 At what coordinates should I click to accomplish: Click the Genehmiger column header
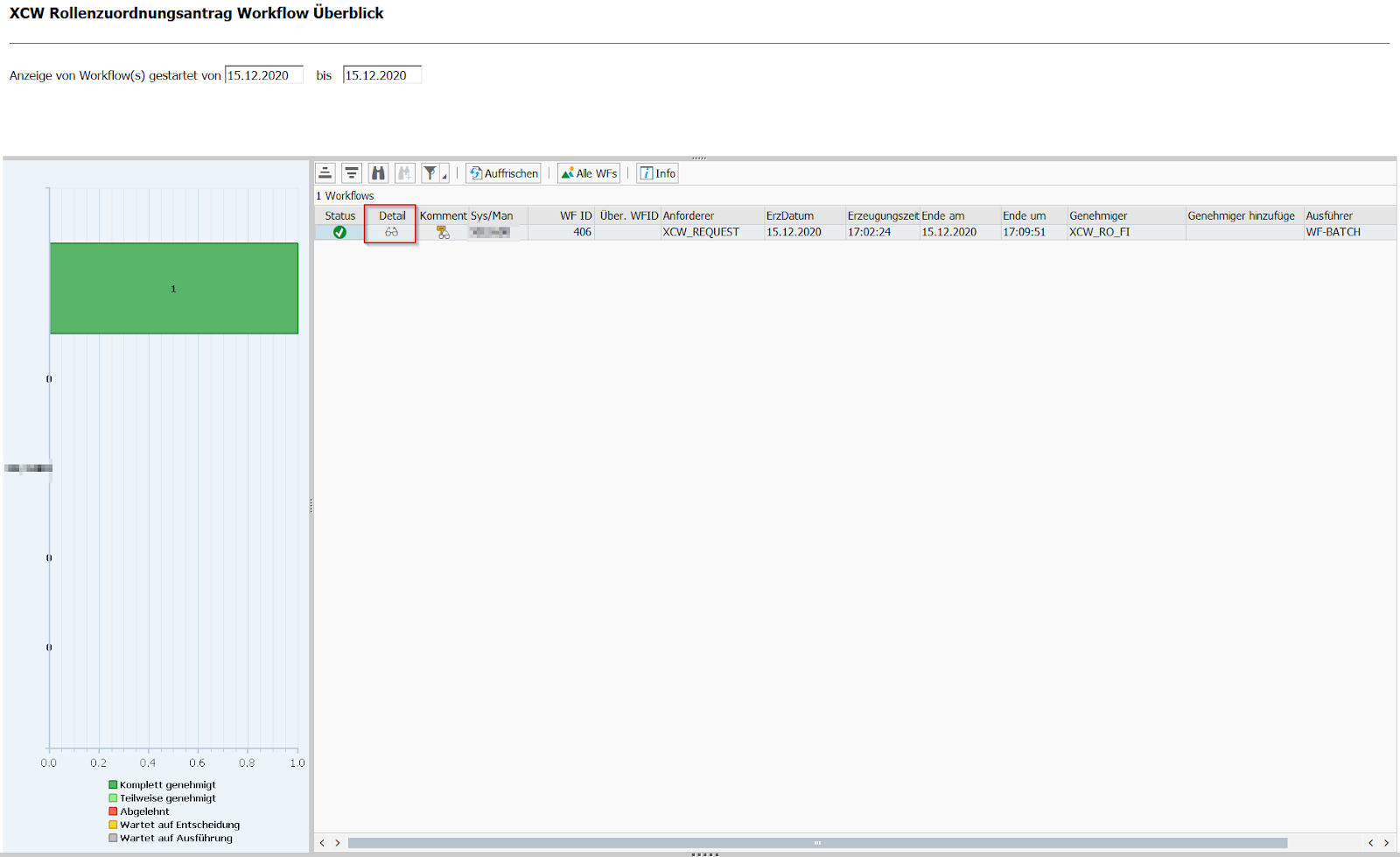(x=1126, y=215)
